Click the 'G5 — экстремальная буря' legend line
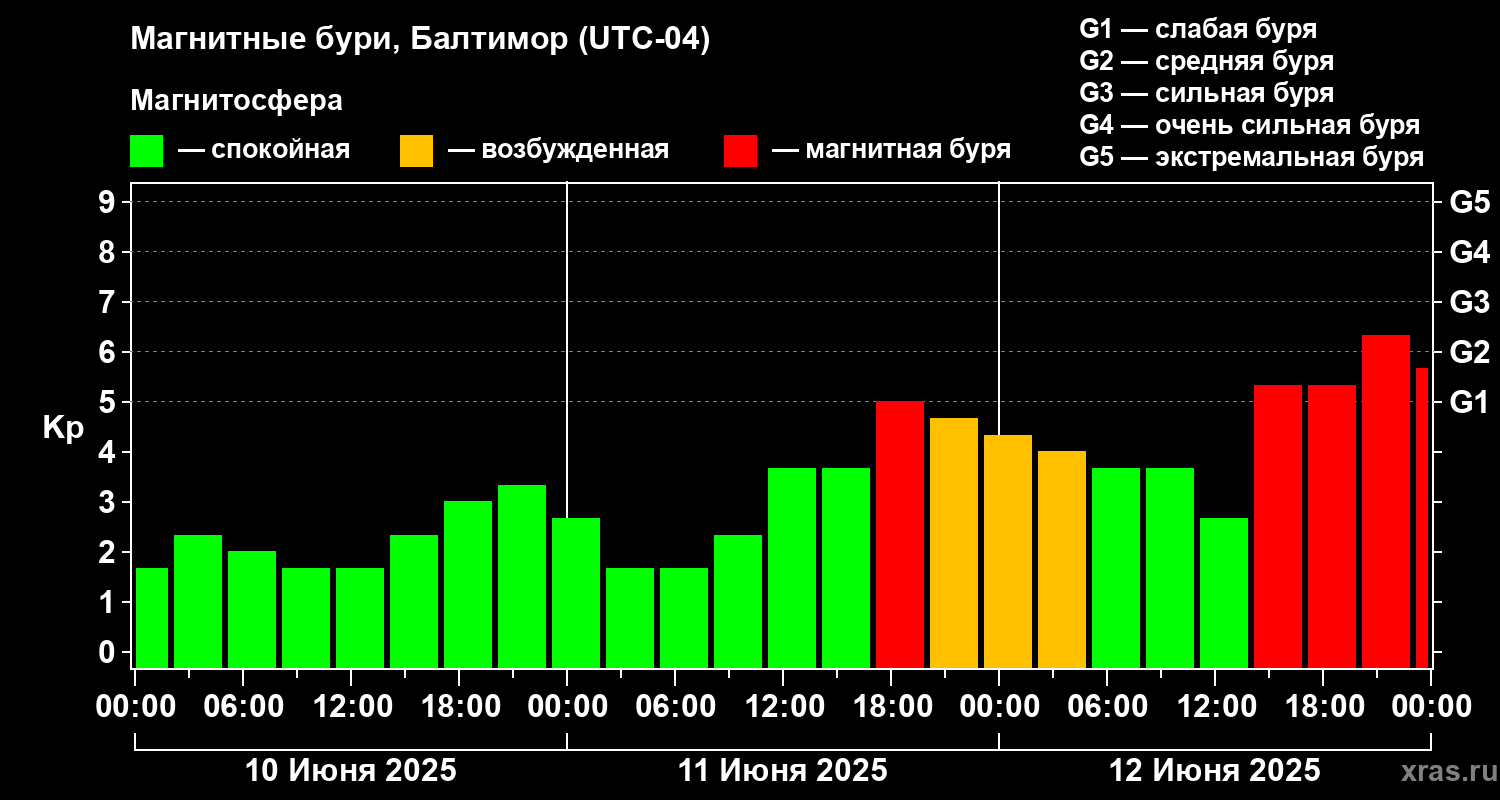This screenshot has height=800, width=1500. click(x=1252, y=157)
